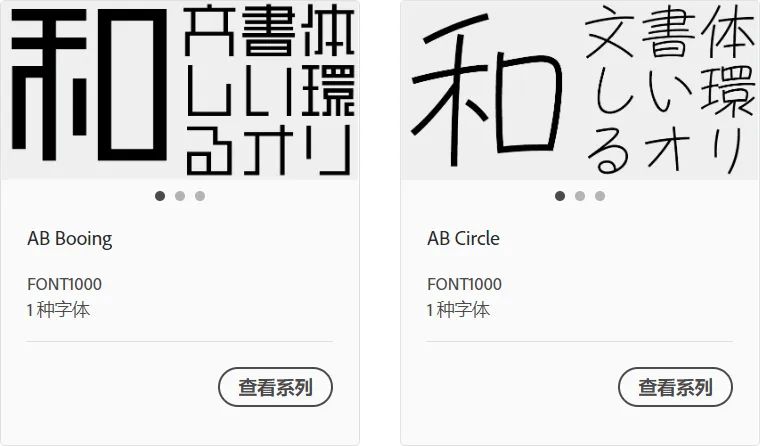Image resolution: width=760 pixels, height=446 pixels.
Task: Click the 文書体 sample text in AB Circle preview
Action: pyautogui.click(x=670, y=32)
